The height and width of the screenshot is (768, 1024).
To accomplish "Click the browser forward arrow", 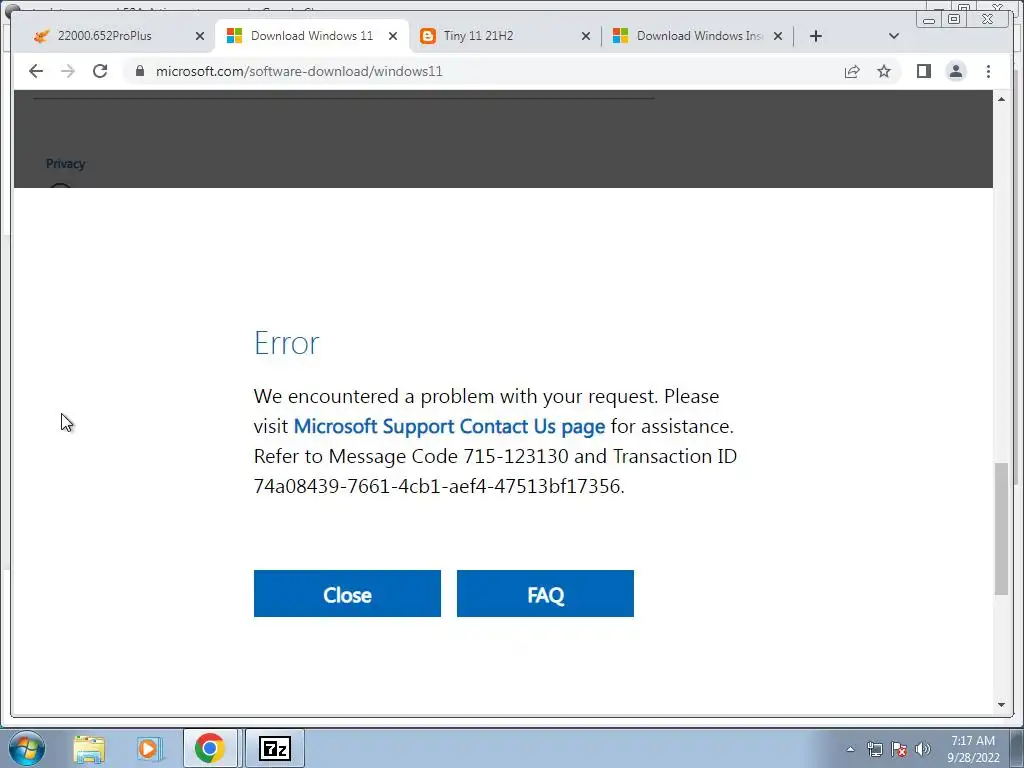I will [68, 71].
